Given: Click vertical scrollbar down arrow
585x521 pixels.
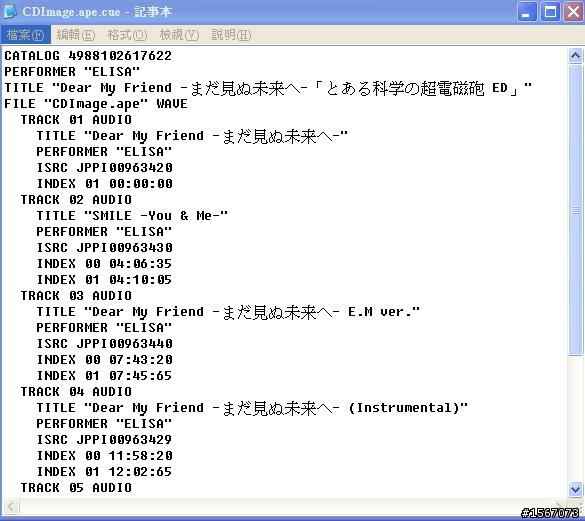Looking at the screenshot, I should [575, 489].
